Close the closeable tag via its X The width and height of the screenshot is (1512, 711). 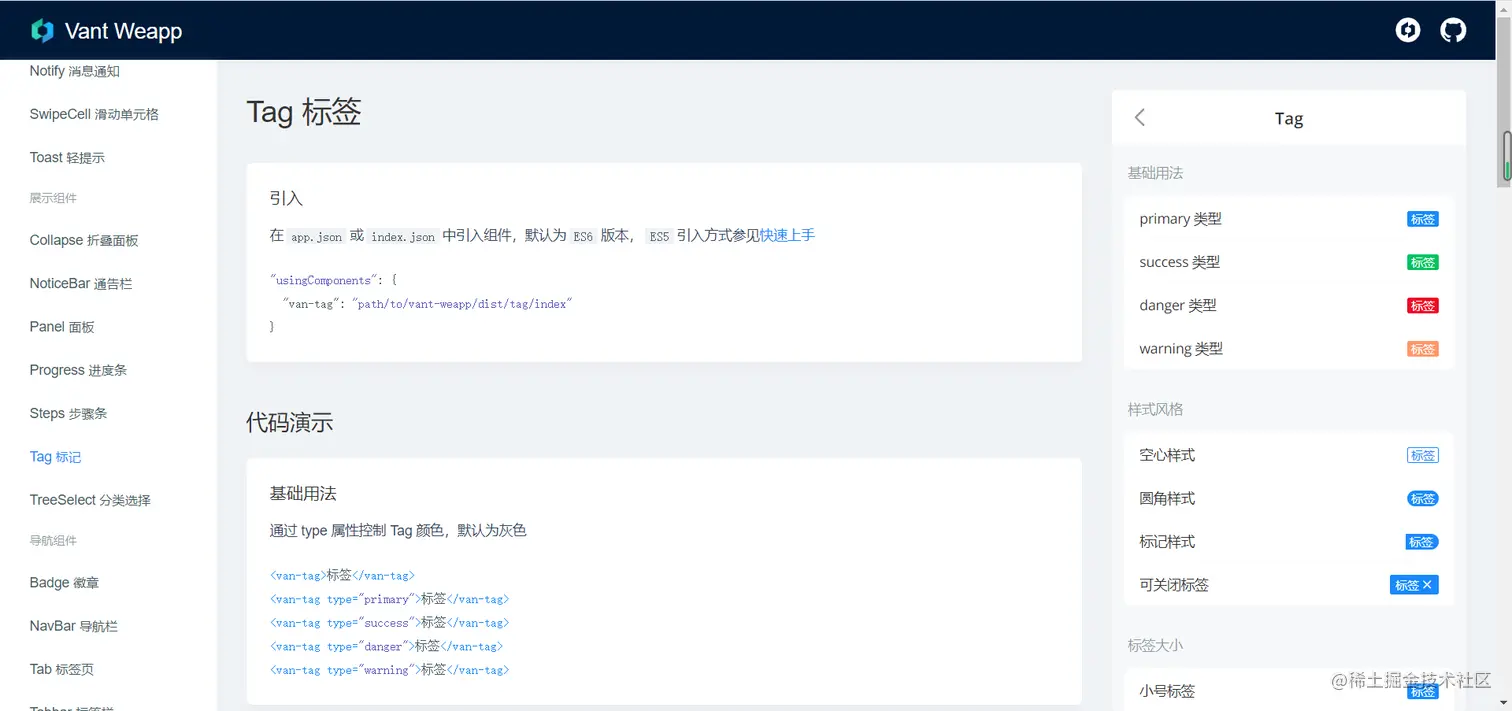(x=1427, y=585)
